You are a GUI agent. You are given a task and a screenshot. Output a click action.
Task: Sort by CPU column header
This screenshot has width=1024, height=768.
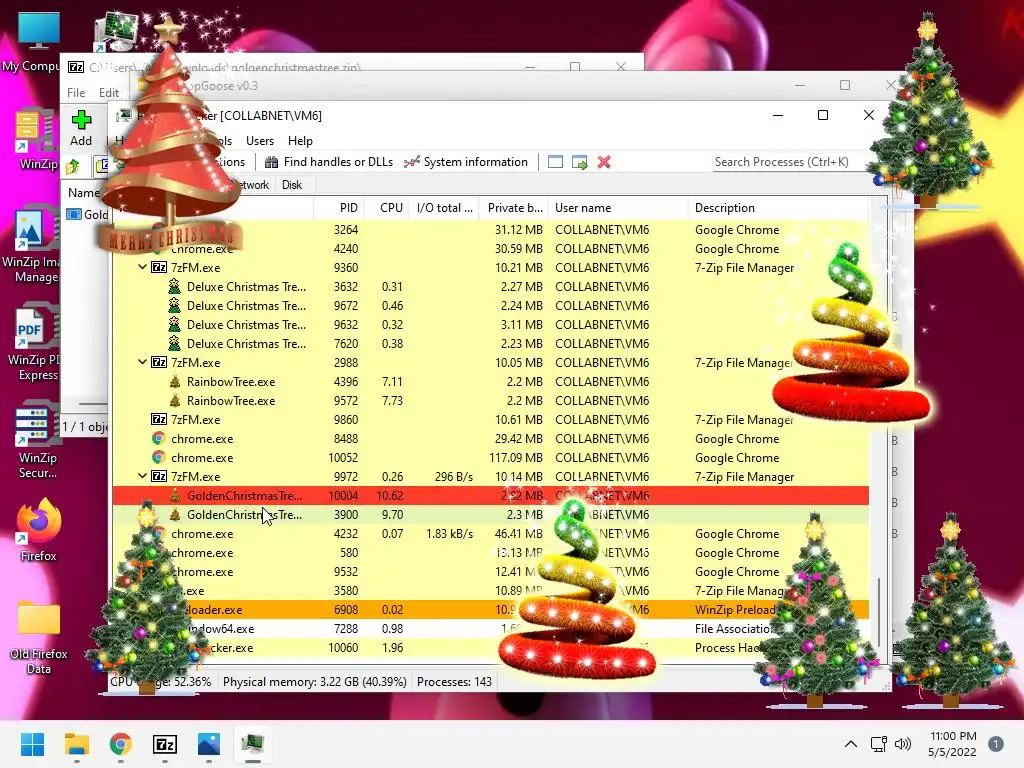pos(387,208)
